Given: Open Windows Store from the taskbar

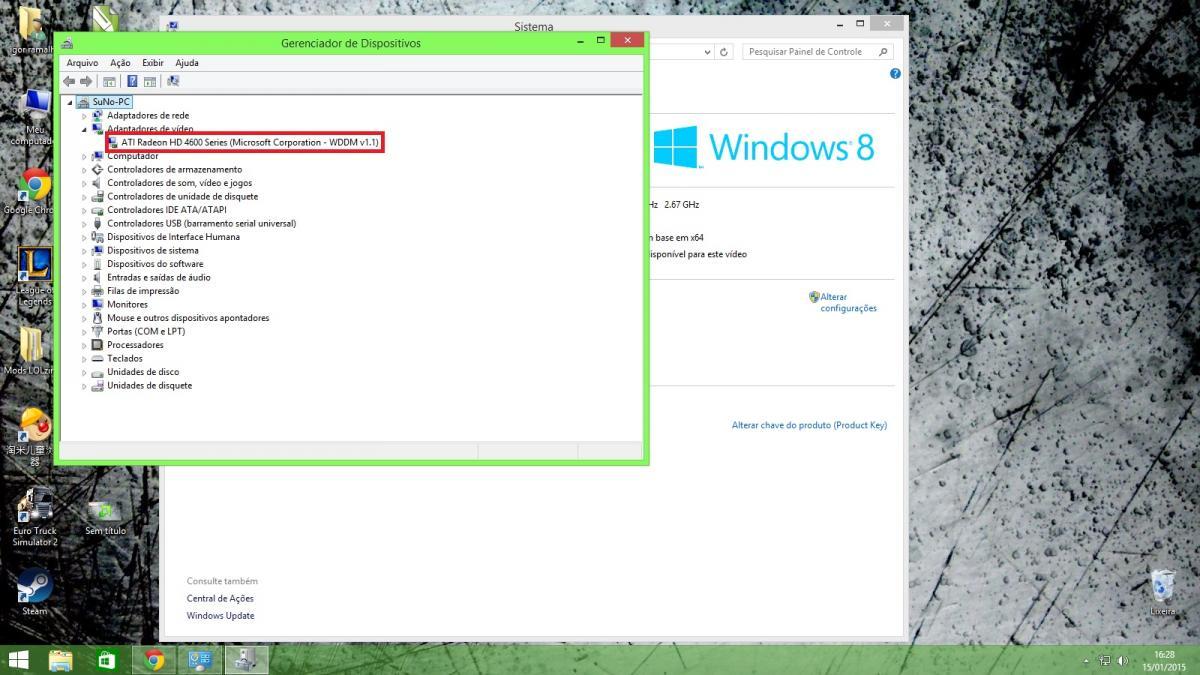Looking at the screenshot, I should pyautogui.click(x=107, y=660).
